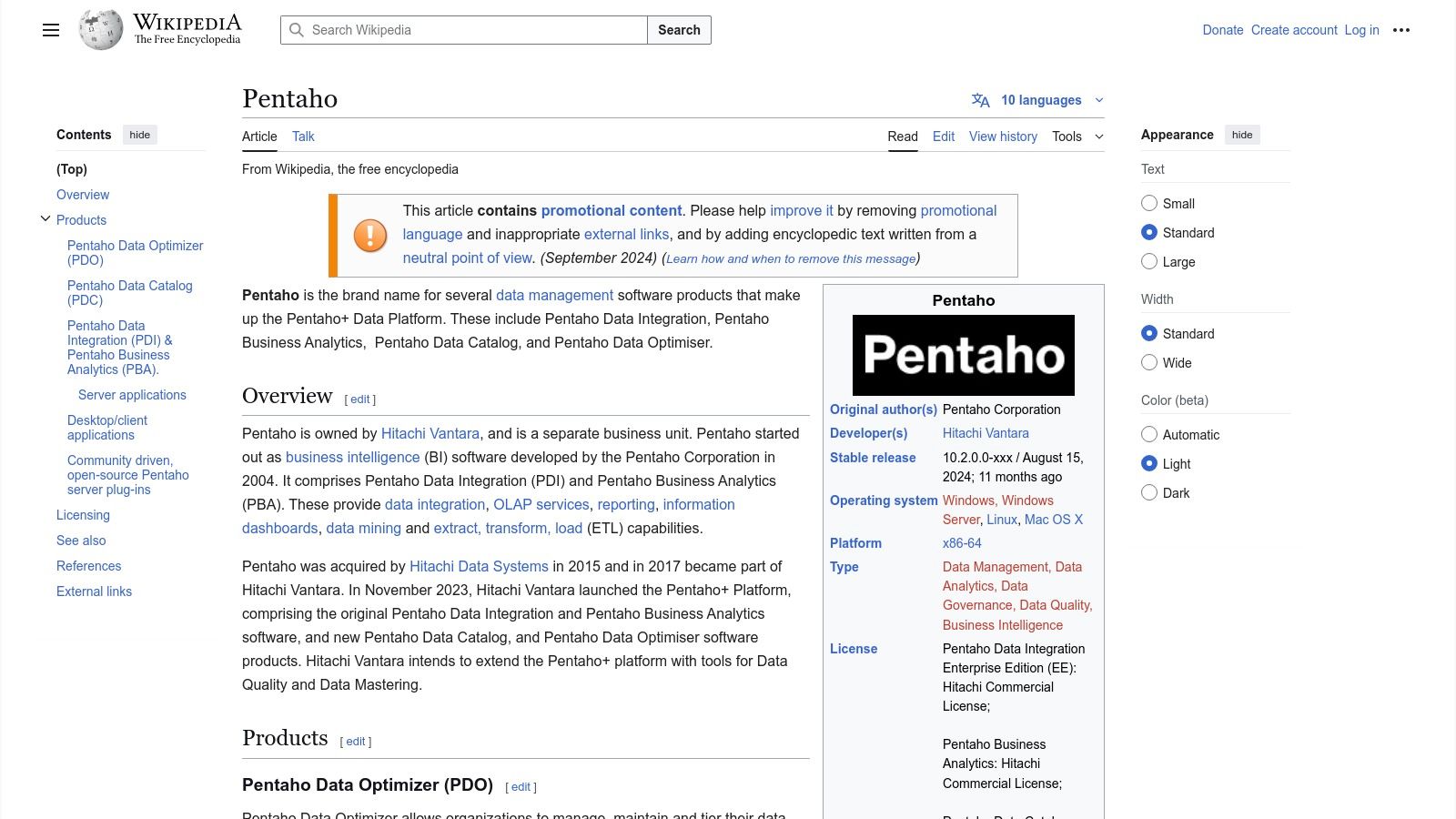This screenshot has height=819, width=1456.
Task: Jump to Pentaho Data Catalog (PDC) in contents
Action: pyautogui.click(x=130, y=293)
